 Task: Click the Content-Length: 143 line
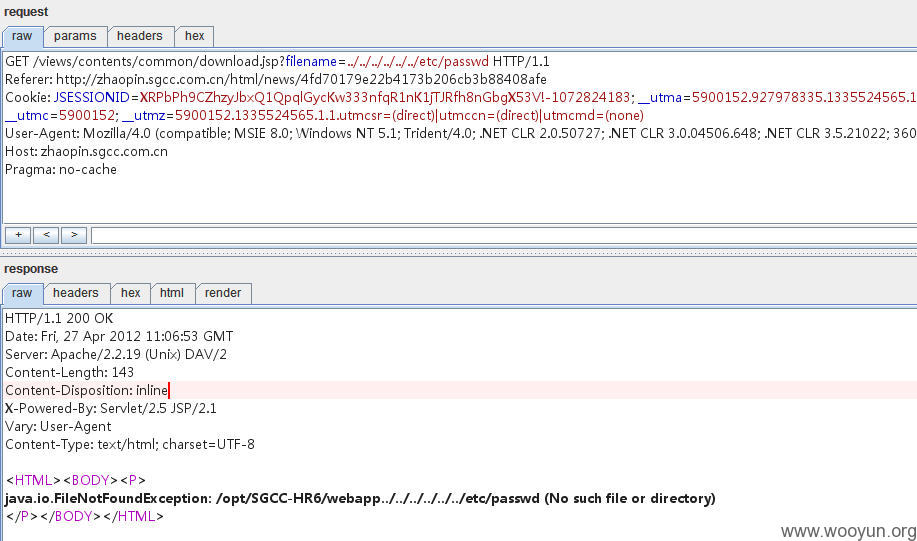click(70, 373)
